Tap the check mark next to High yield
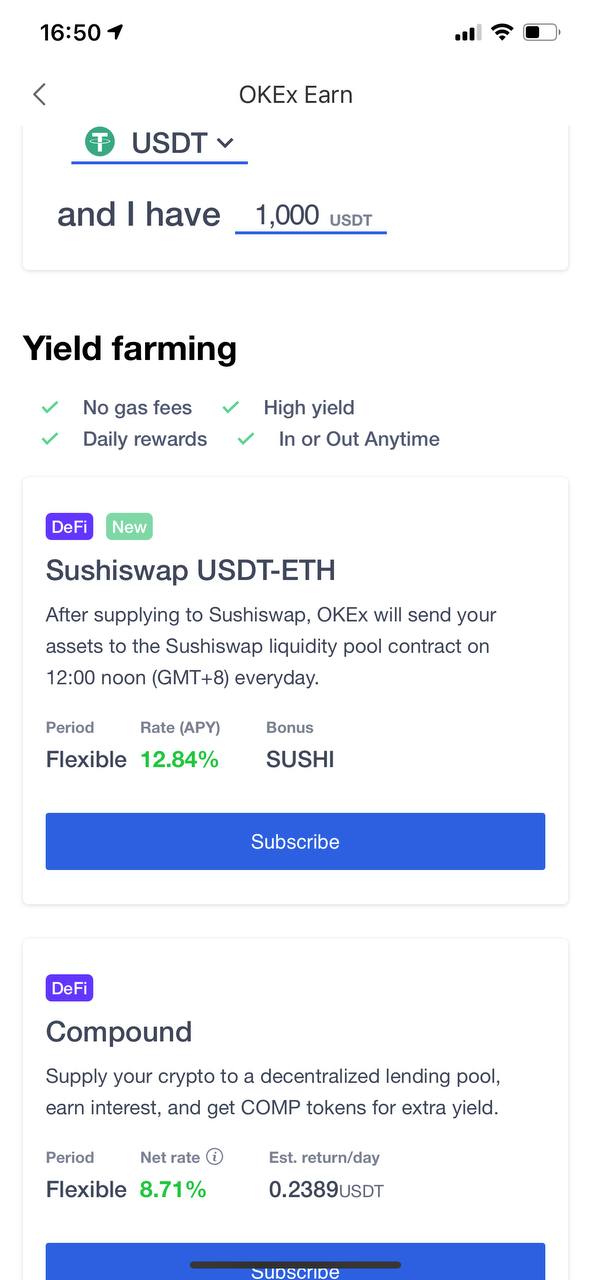This screenshot has width=591, height=1280. [x=231, y=407]
